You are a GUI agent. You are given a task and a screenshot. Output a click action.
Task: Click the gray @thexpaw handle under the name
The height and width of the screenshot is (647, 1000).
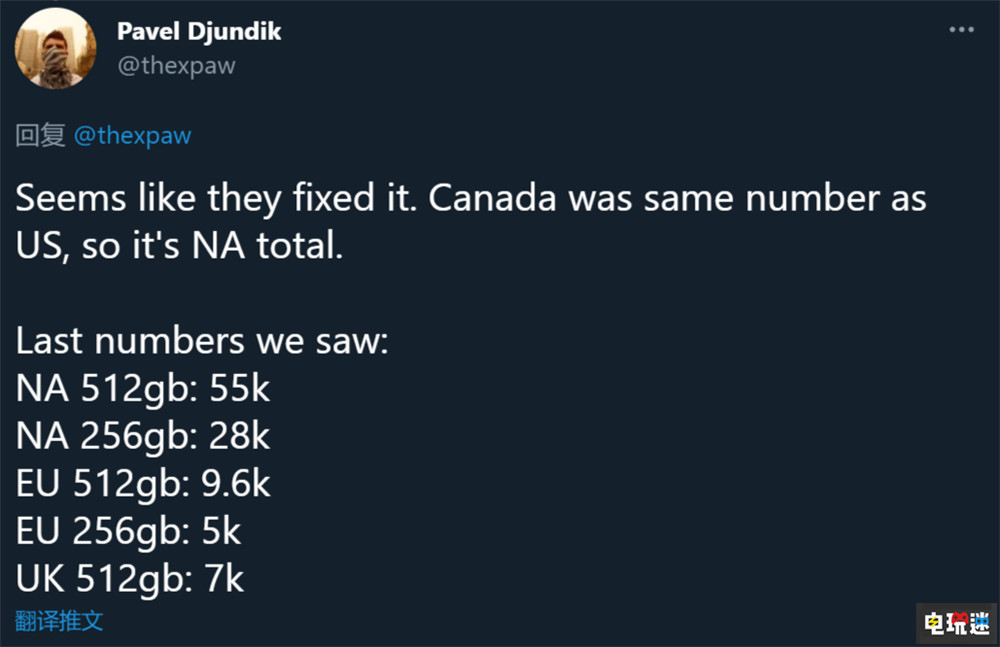click(x=176, y=66)
